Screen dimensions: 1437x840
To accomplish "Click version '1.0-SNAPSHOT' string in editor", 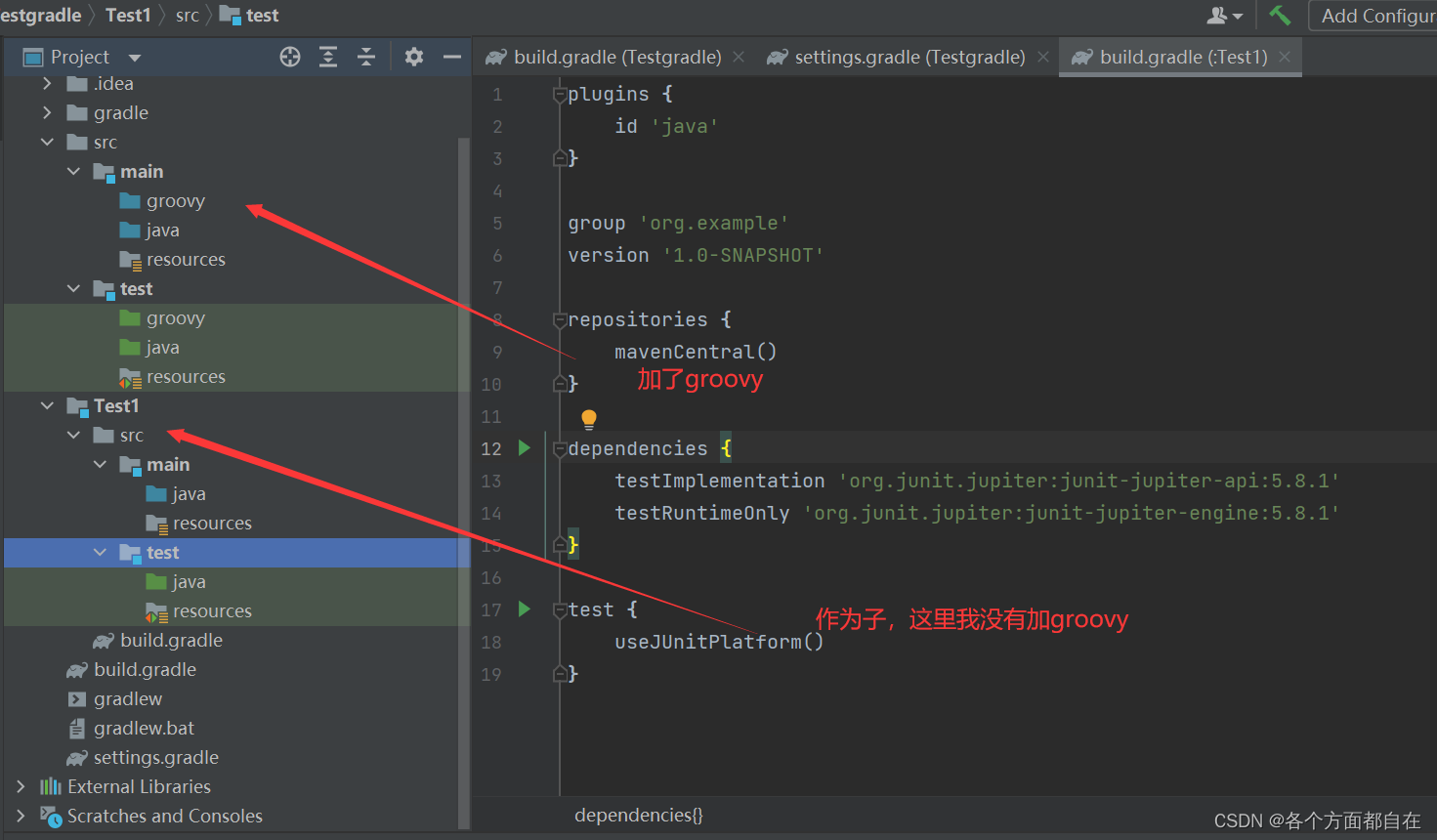I will tap(743, 255).
